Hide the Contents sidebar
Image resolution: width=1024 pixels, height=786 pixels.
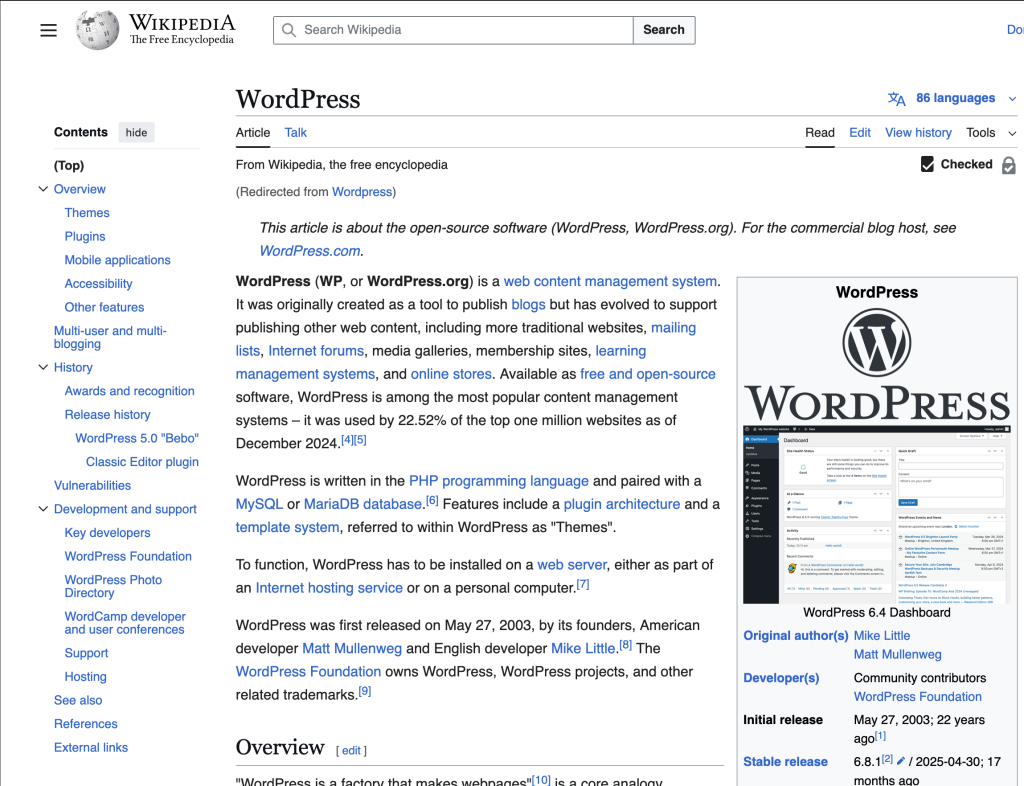136,133
